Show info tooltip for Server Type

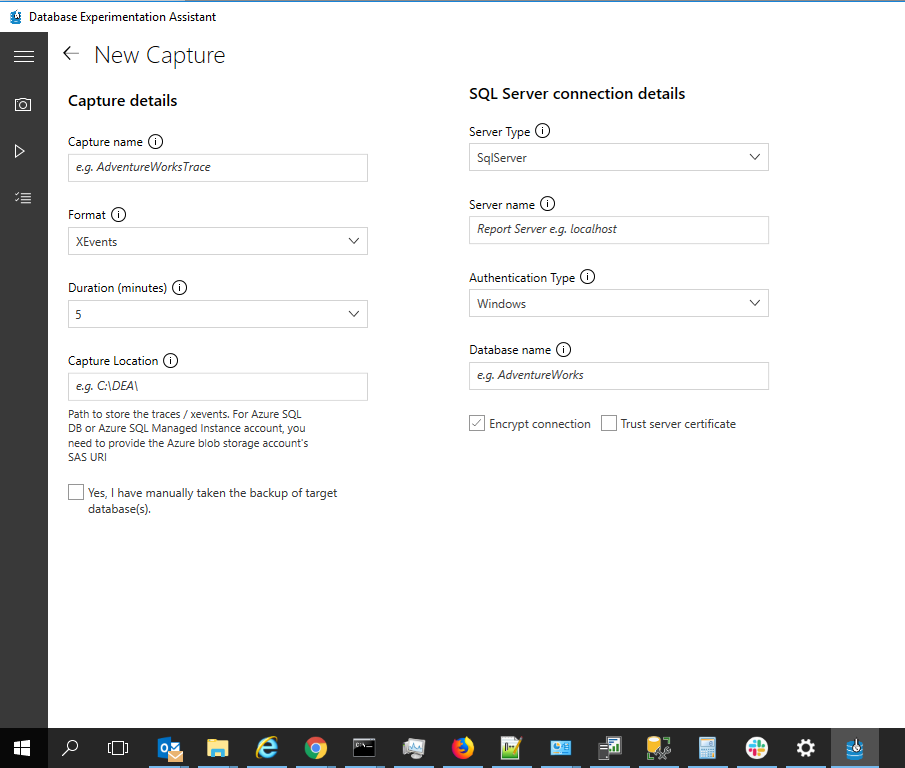[x=543, y=131]
